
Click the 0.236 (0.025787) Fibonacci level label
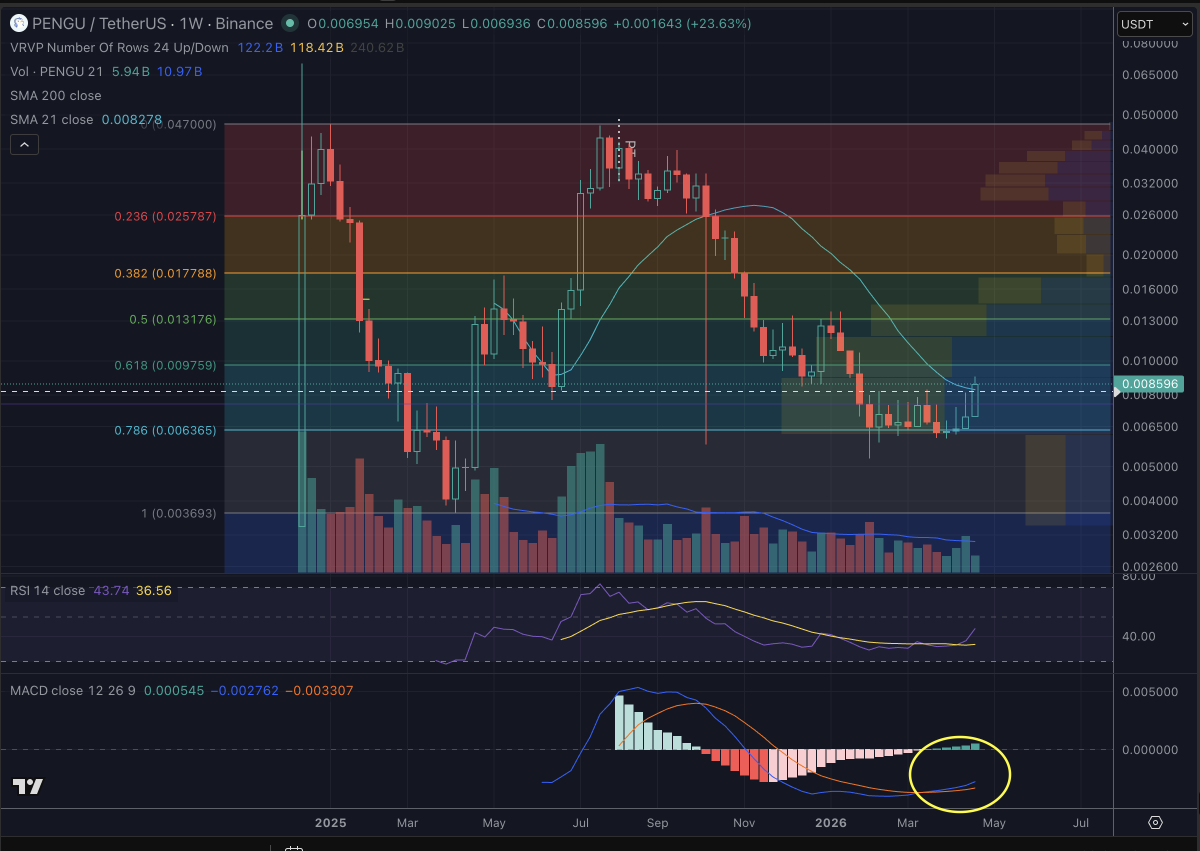tap(165, 216)
